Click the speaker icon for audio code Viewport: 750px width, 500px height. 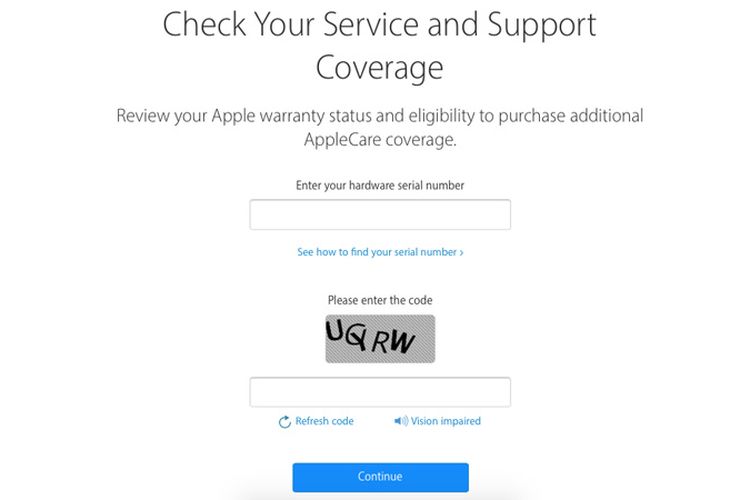[x=401, y=421]
